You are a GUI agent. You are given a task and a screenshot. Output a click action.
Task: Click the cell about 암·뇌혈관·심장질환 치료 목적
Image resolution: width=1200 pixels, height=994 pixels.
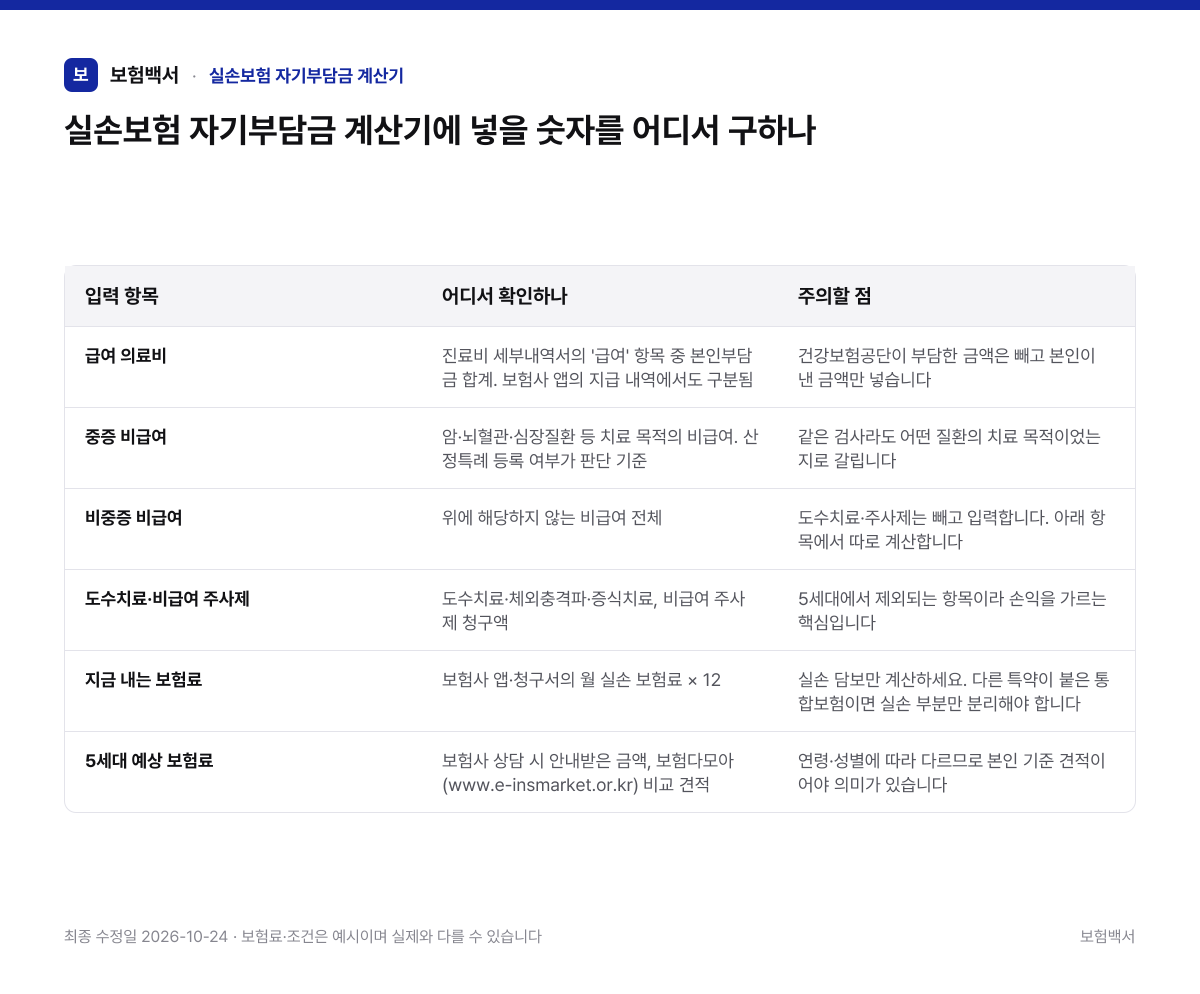pos(600,448)
